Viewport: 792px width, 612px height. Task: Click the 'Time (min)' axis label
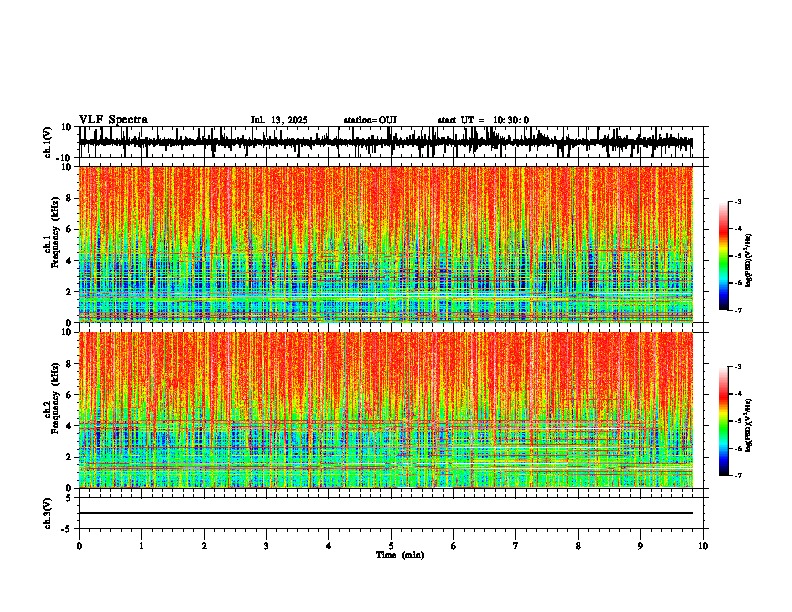400,555
